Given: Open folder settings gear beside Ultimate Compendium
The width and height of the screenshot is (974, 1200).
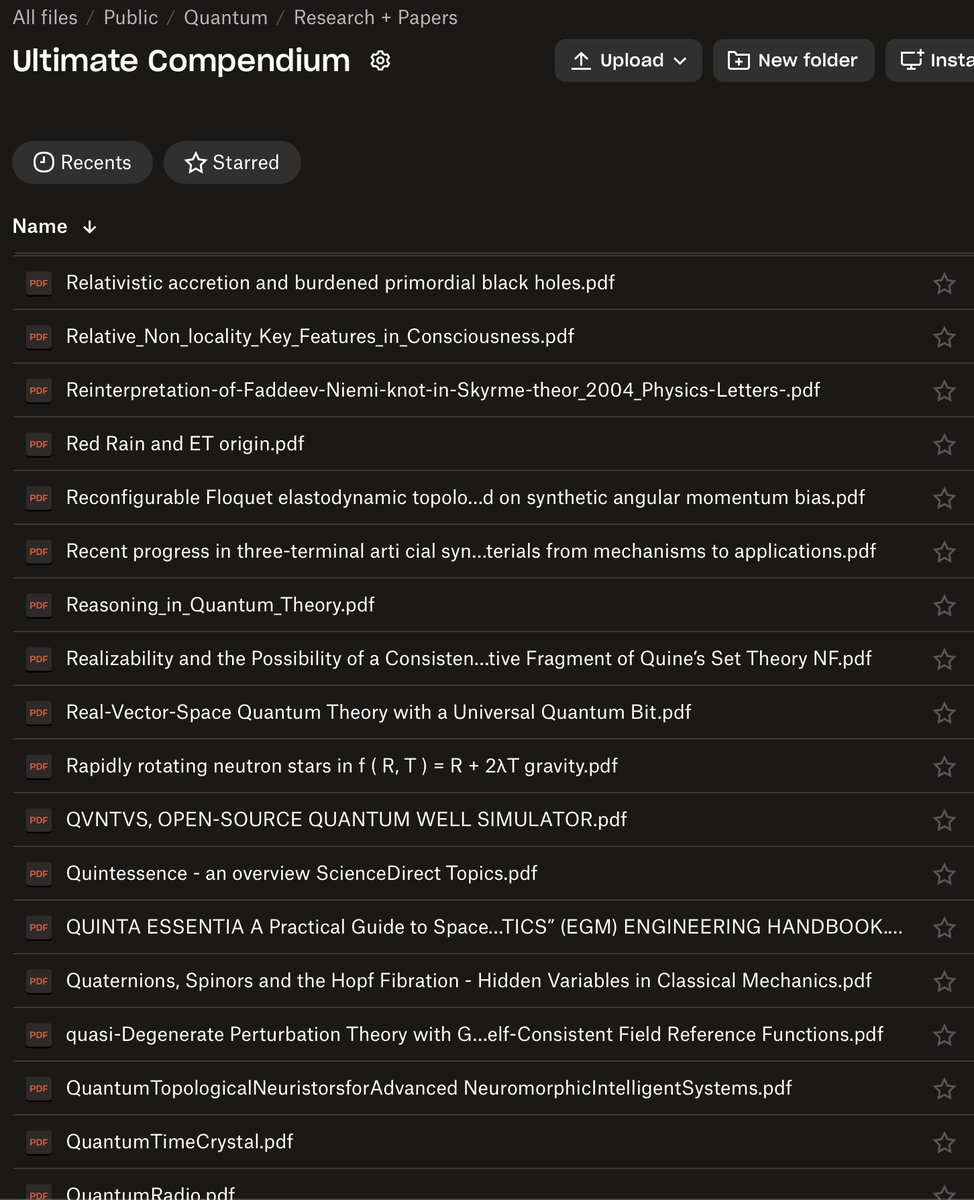Looking at the screenshot, I should (380, 61).
